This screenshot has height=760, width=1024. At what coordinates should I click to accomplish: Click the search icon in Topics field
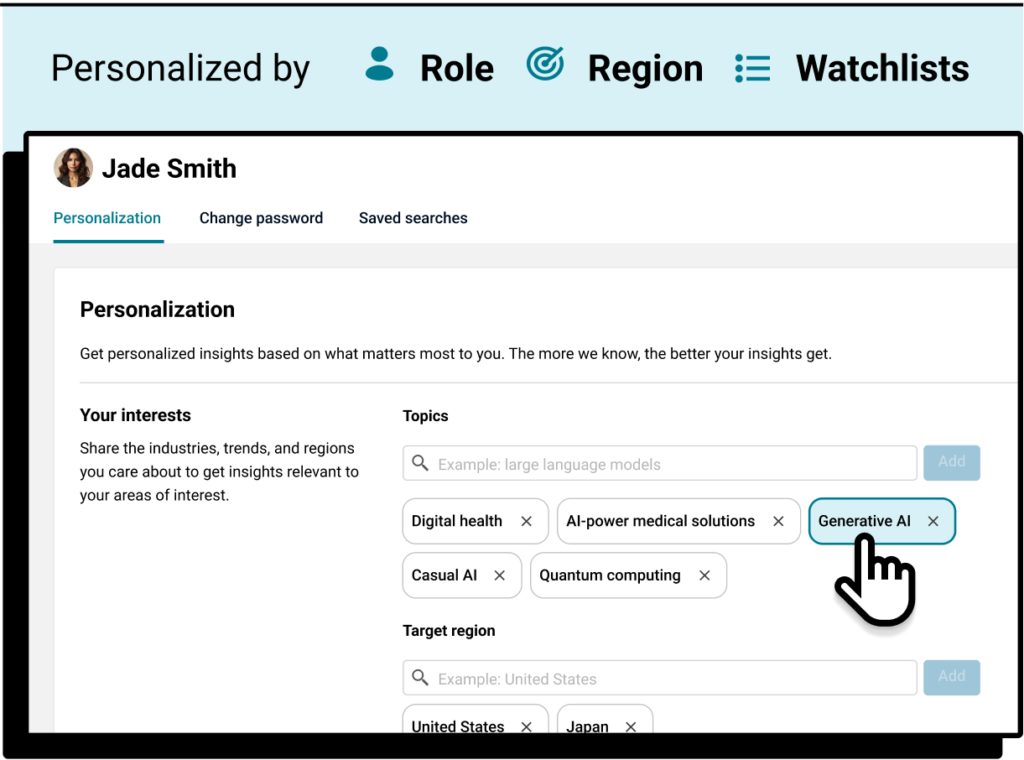tap(420, 464)
